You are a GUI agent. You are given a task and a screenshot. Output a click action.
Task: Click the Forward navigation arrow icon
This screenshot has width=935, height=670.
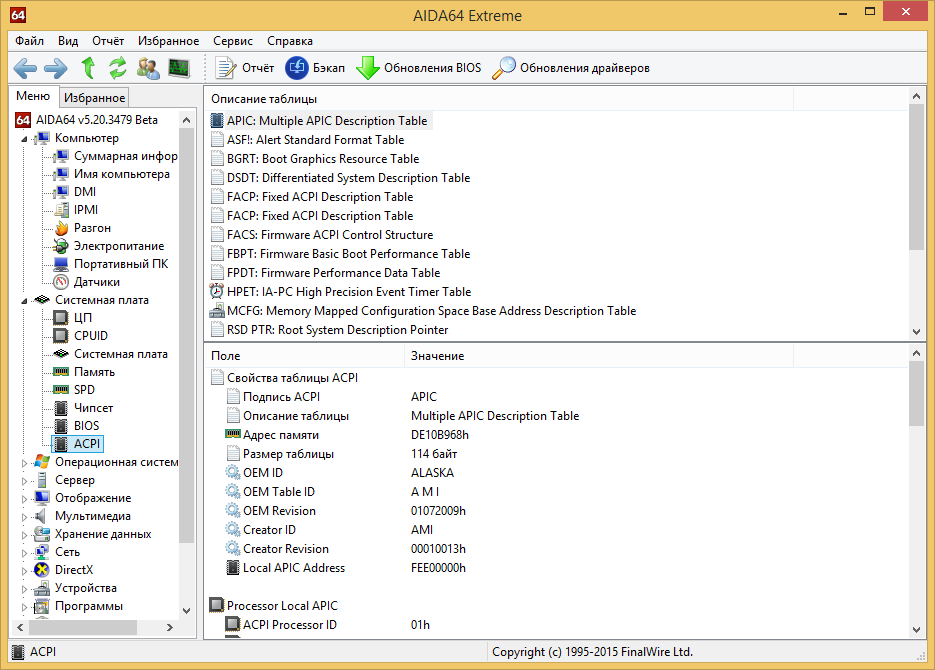[x=56, y=68]
